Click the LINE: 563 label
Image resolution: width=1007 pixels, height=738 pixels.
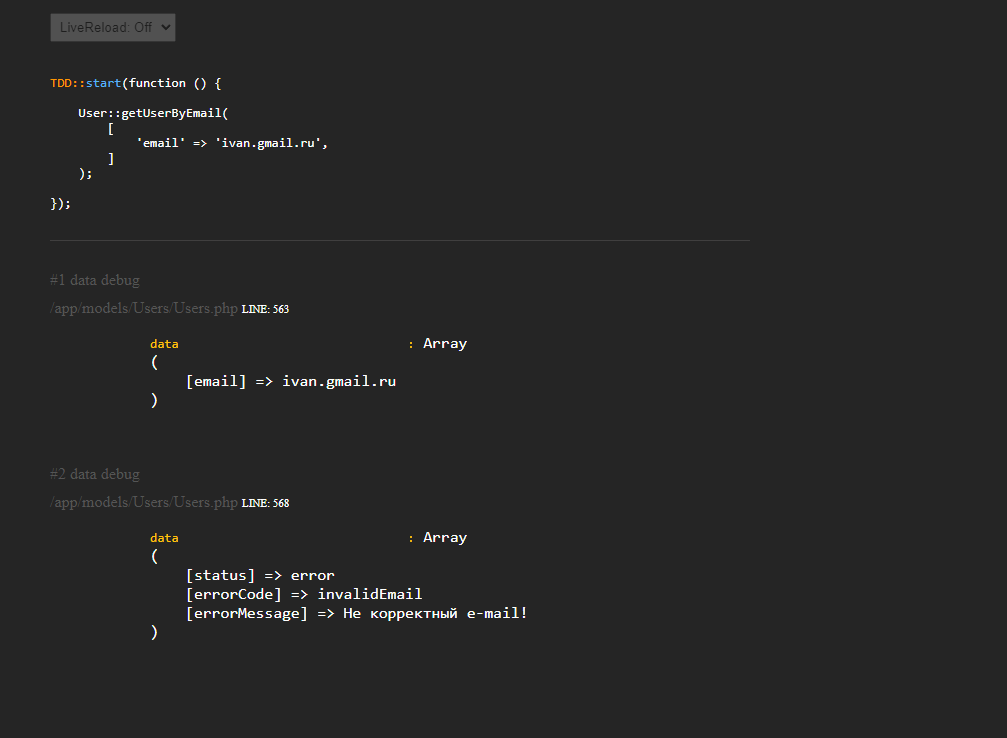coord(265,309)
